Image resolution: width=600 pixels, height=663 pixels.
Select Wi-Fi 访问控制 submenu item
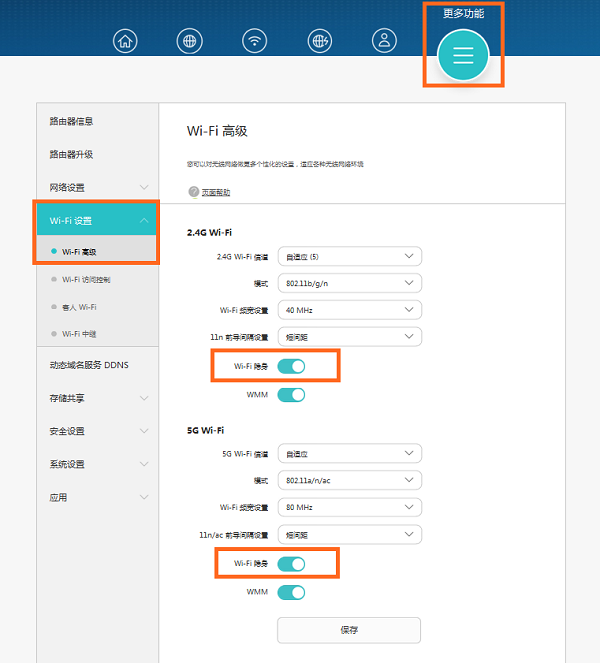(x=86, y=280)
